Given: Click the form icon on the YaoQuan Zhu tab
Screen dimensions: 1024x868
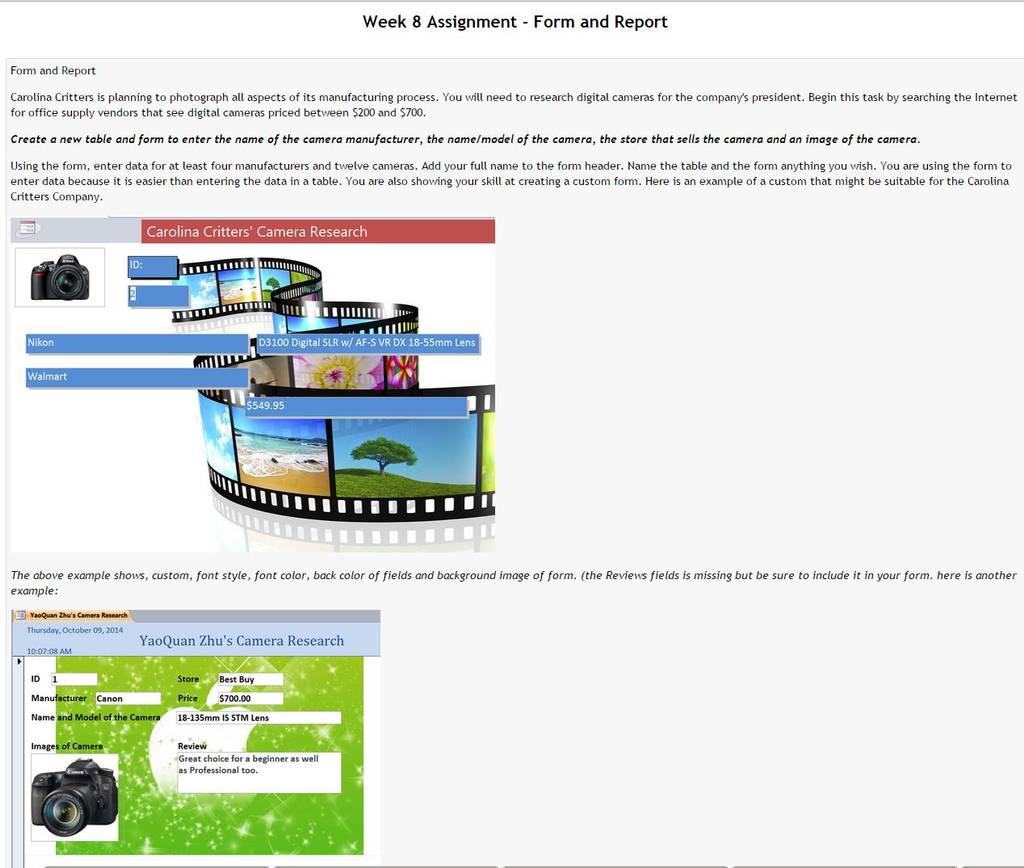Looking at the screenshot, I should 21,615.
